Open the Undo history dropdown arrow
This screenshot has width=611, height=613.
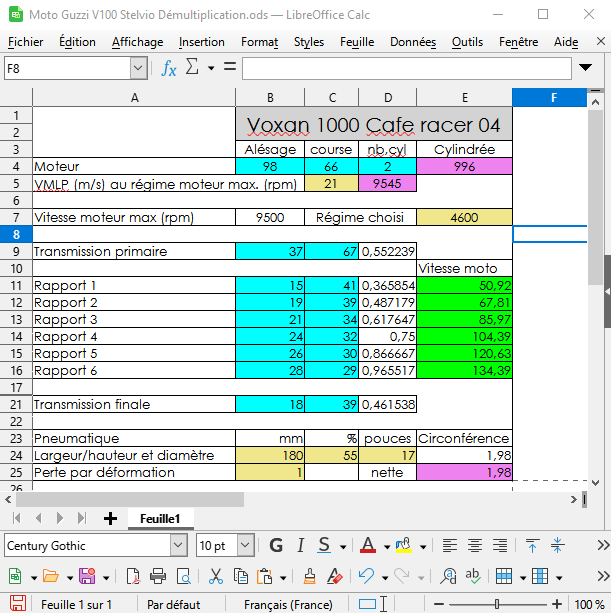tap(385, 577)
